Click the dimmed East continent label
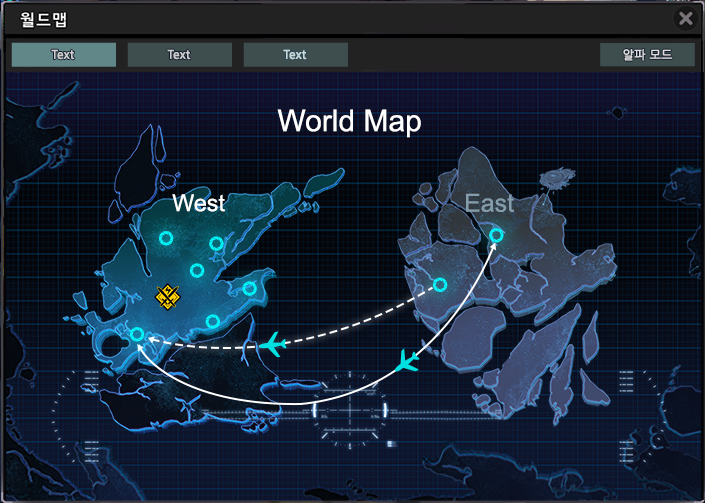This screenshot has height=503, width=705. coord(490,204)
